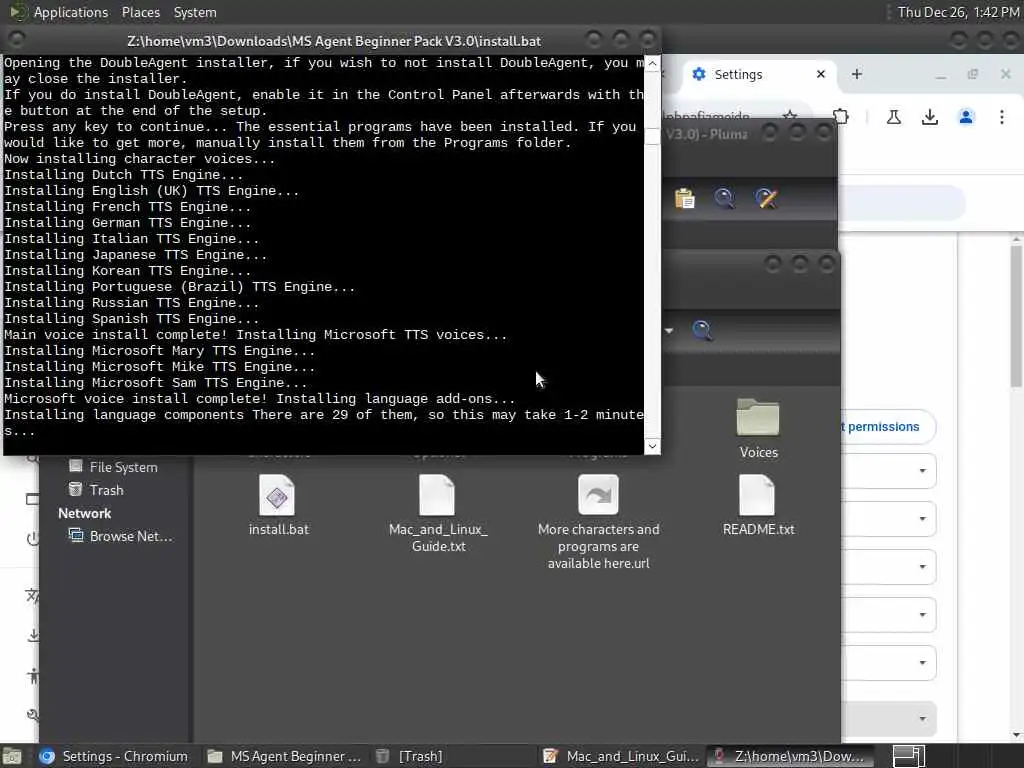Image resolution: width=1024 pixels, height=768 pixels.
Task: Open a new Chromium tab
Action: [x=857, y=74]
